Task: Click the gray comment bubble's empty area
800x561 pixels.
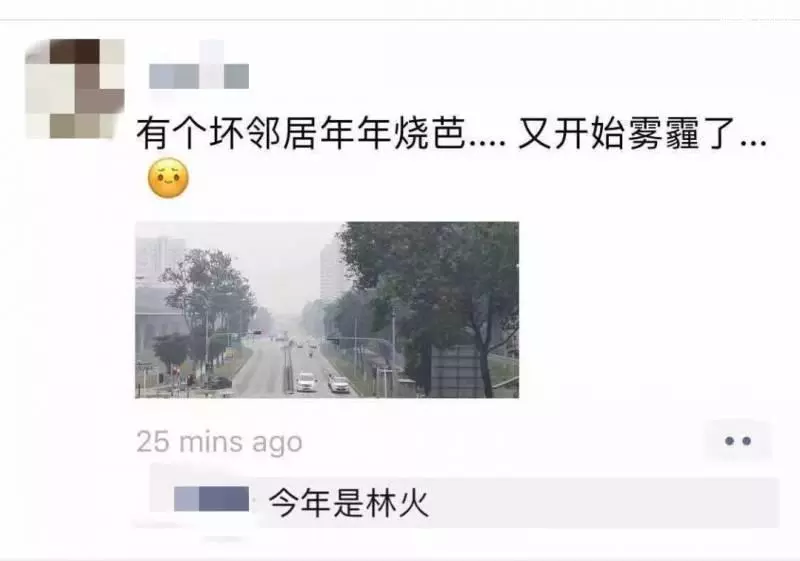Action: [602, 502]
